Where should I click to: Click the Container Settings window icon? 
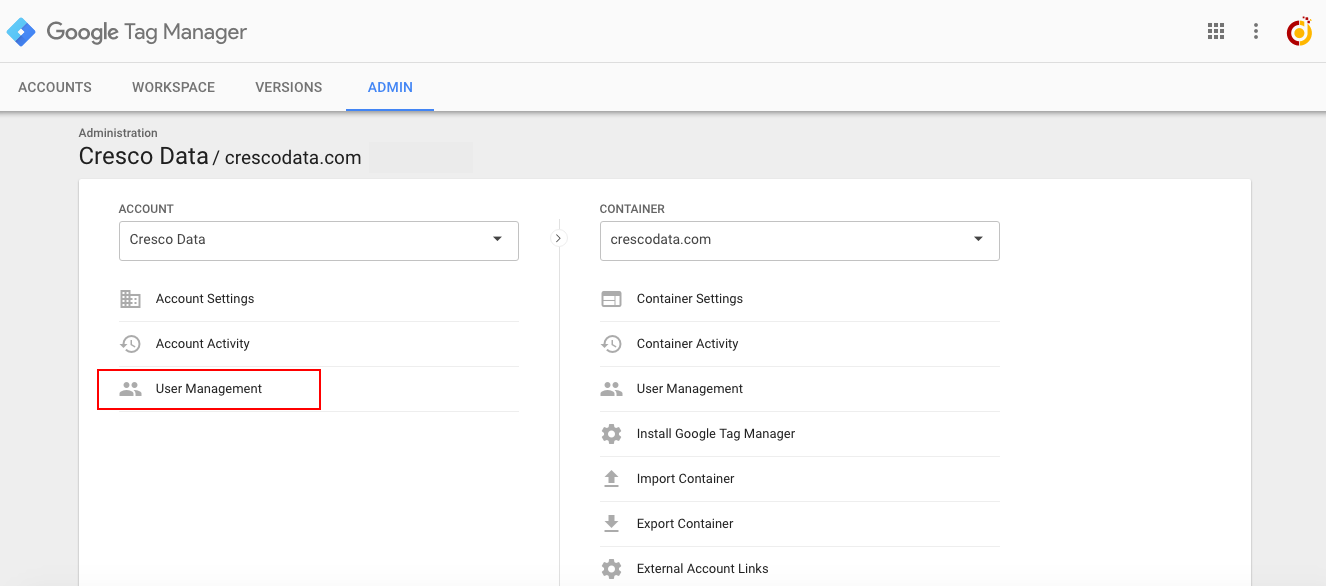611,299
